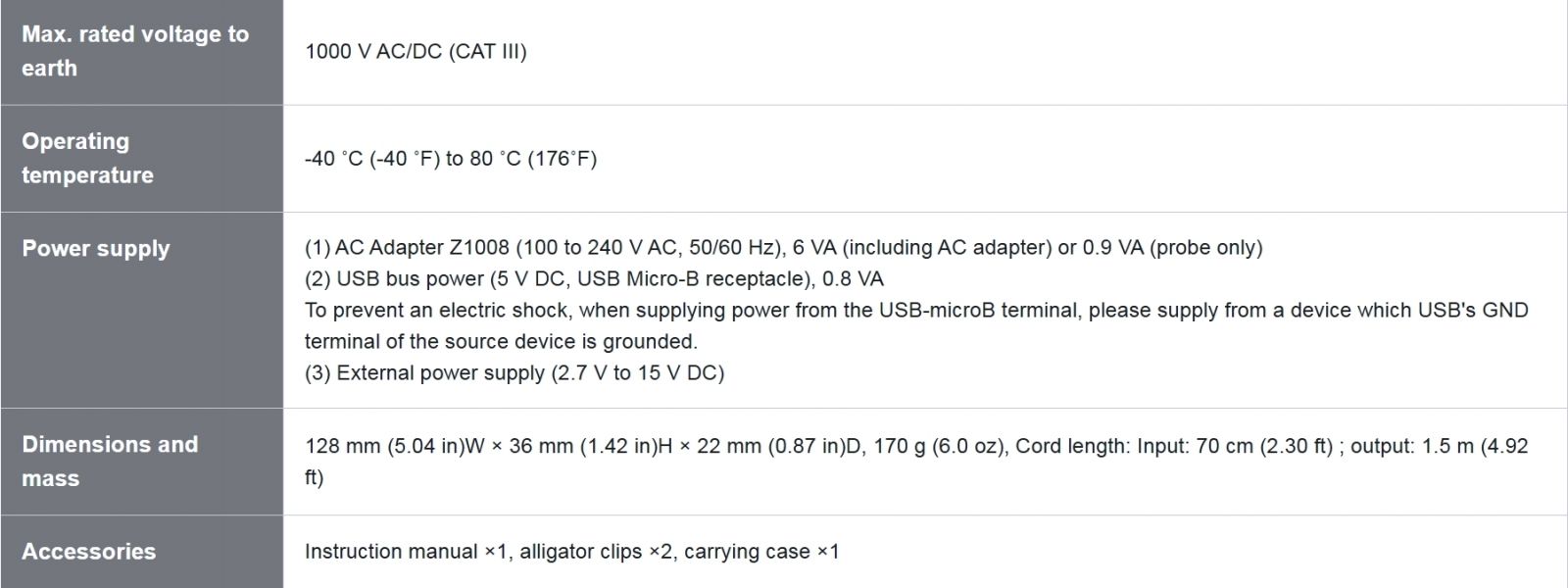Select the "Operating temperature" row header
Screen dimensions: 1568x588
coord(88,158)
